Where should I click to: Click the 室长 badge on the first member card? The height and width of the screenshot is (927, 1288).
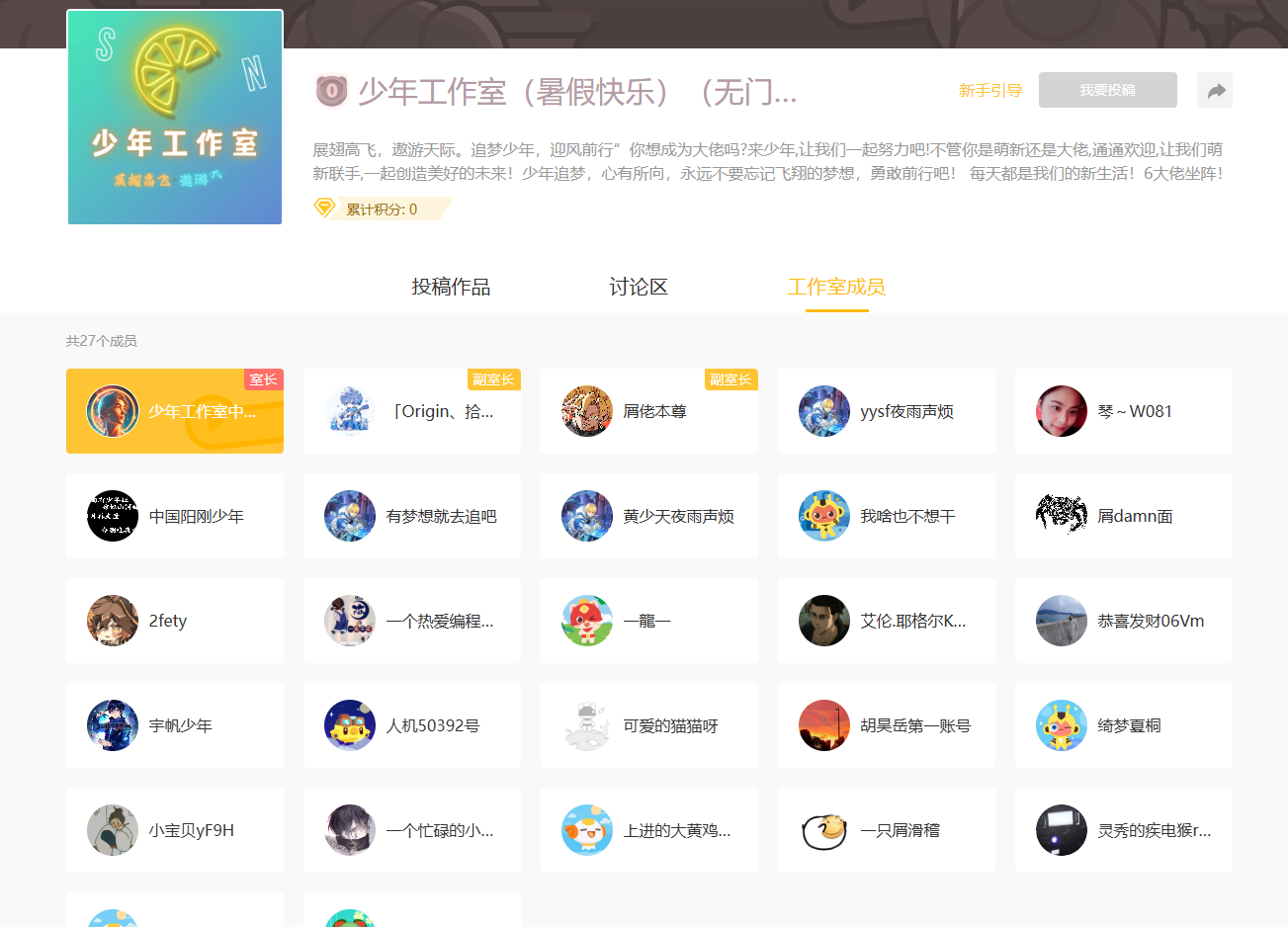(x=264, y=379)
